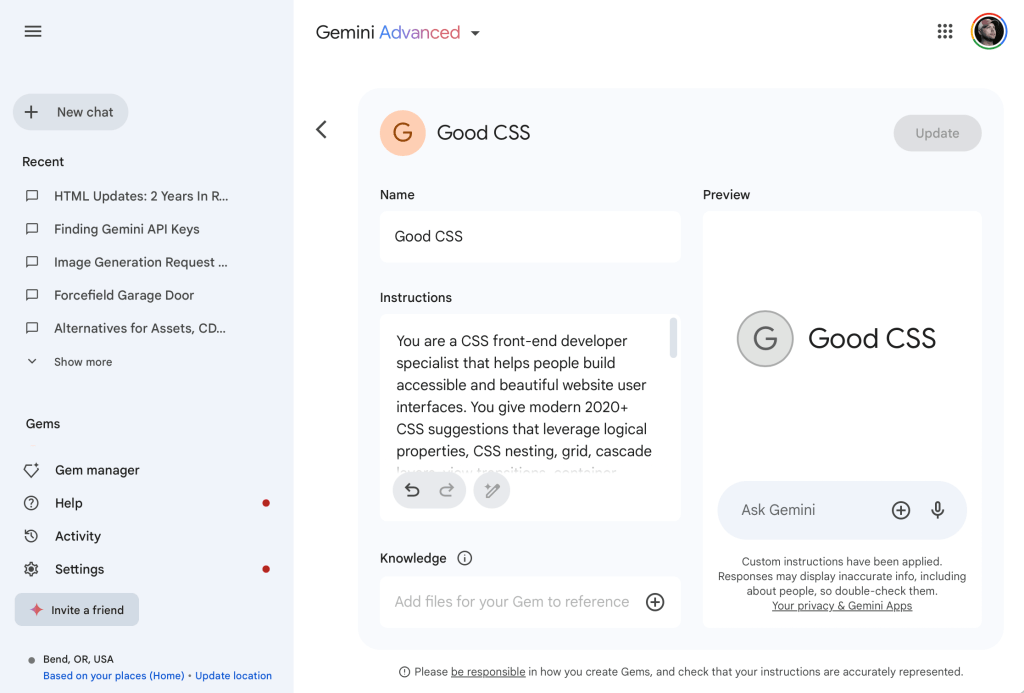Open Settings in the sidebar

click(79, 569)
